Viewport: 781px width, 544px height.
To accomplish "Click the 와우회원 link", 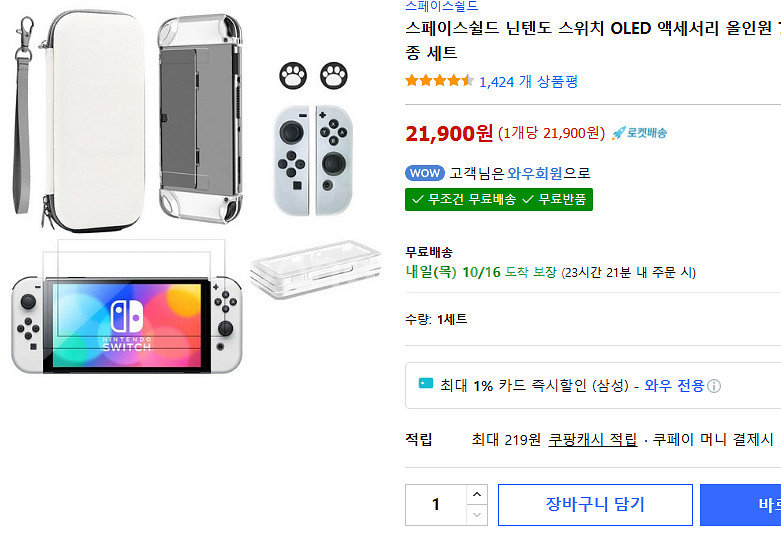I will (534, 173).
